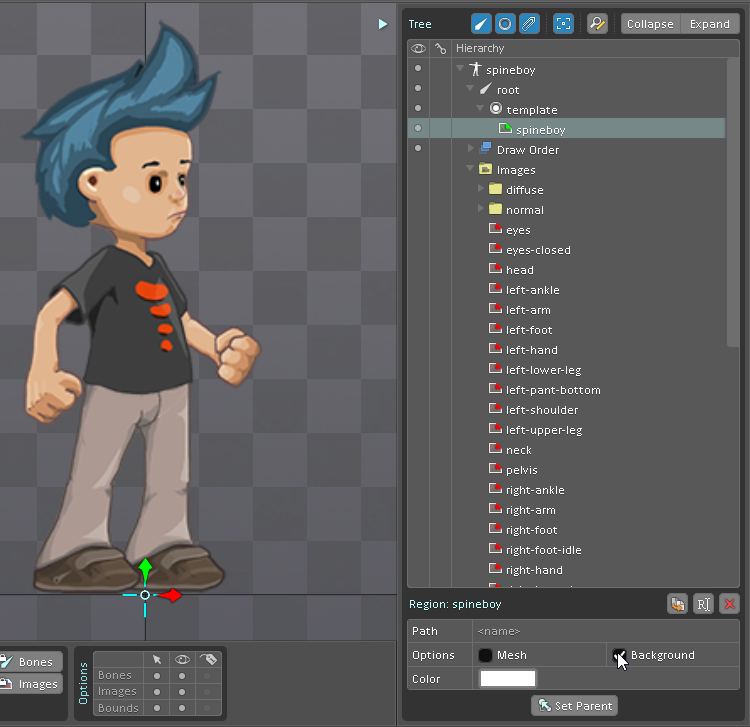The height and width of the screenshot is (727, 750).
Task: Toggle Images visible dot in Options grid
Action: (x=182, y=692)
